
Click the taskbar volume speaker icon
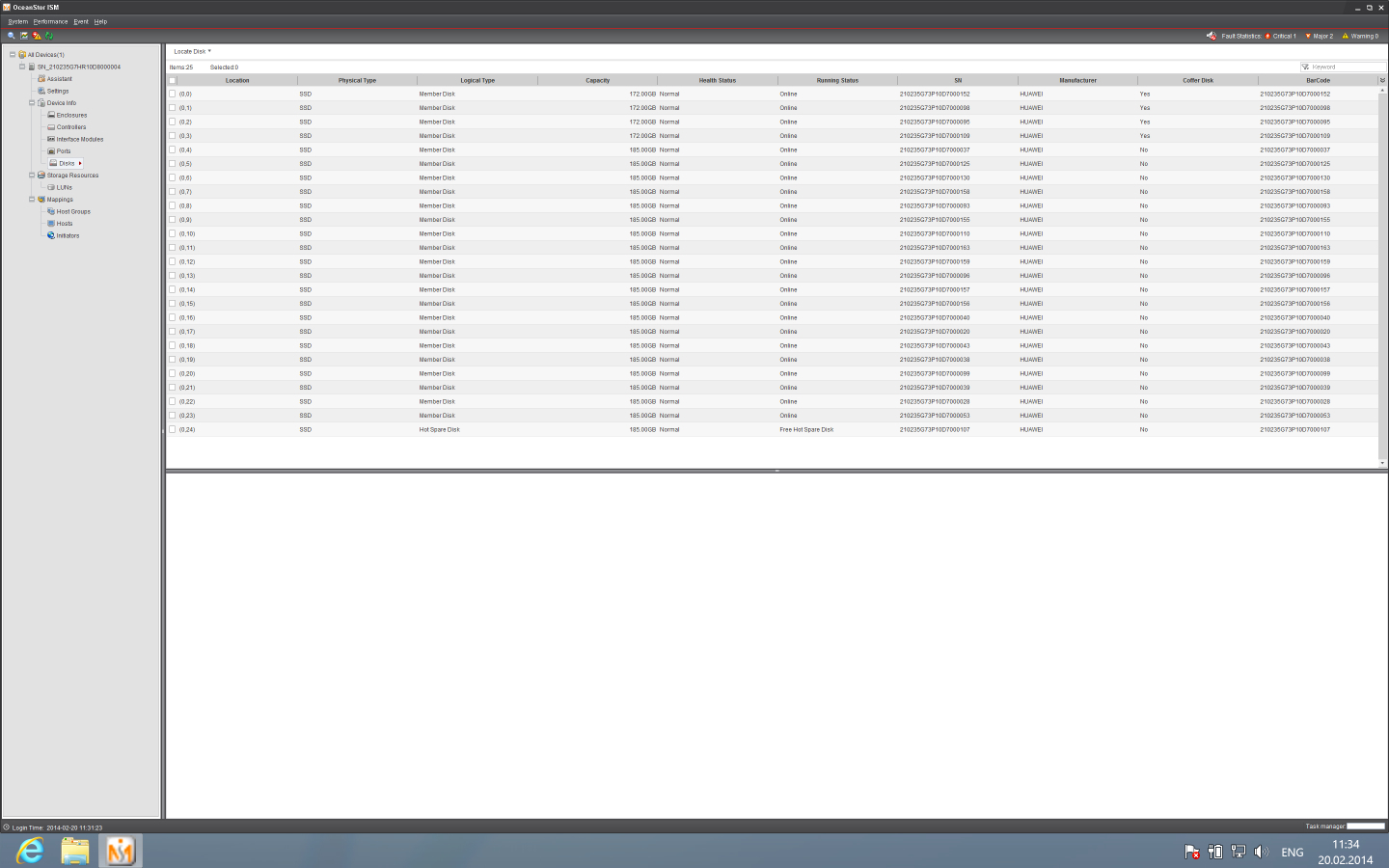click(x=1261, y=852)
